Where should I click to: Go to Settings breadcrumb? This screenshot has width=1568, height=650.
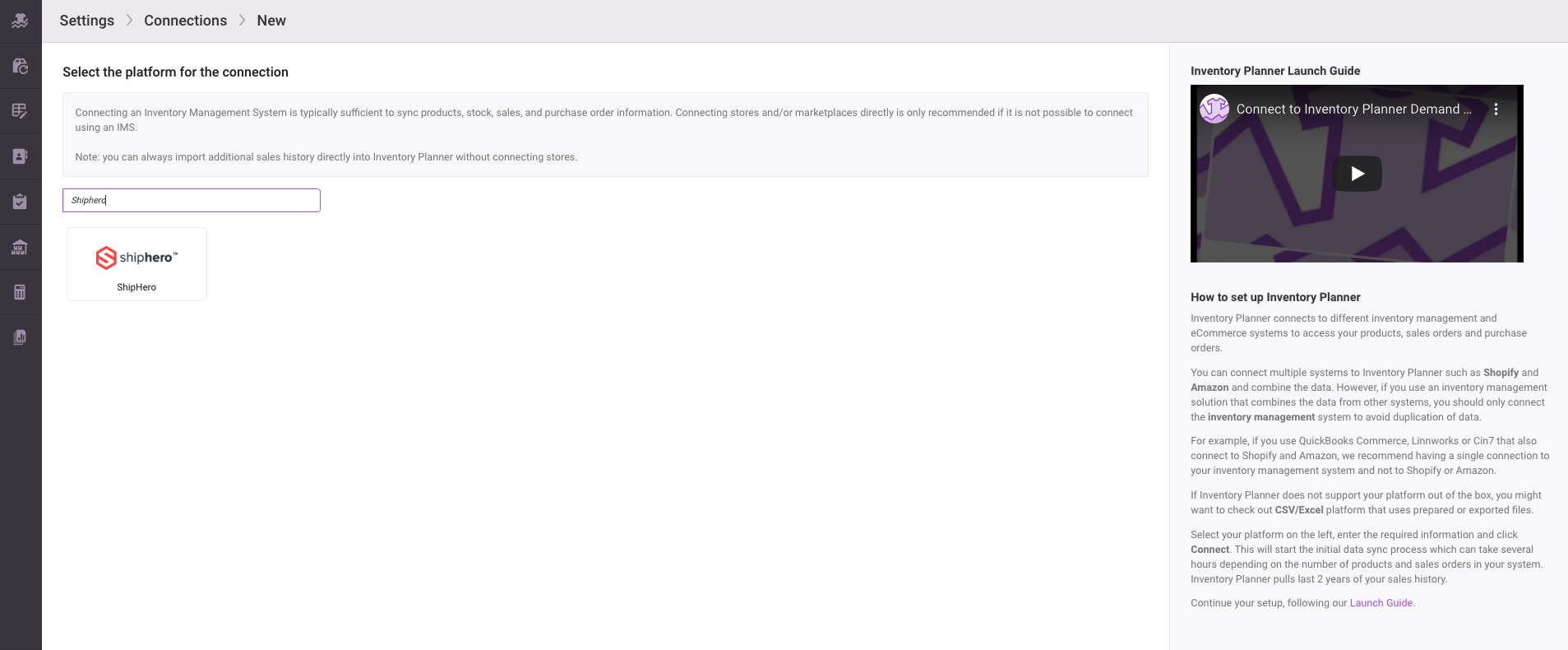87,21
